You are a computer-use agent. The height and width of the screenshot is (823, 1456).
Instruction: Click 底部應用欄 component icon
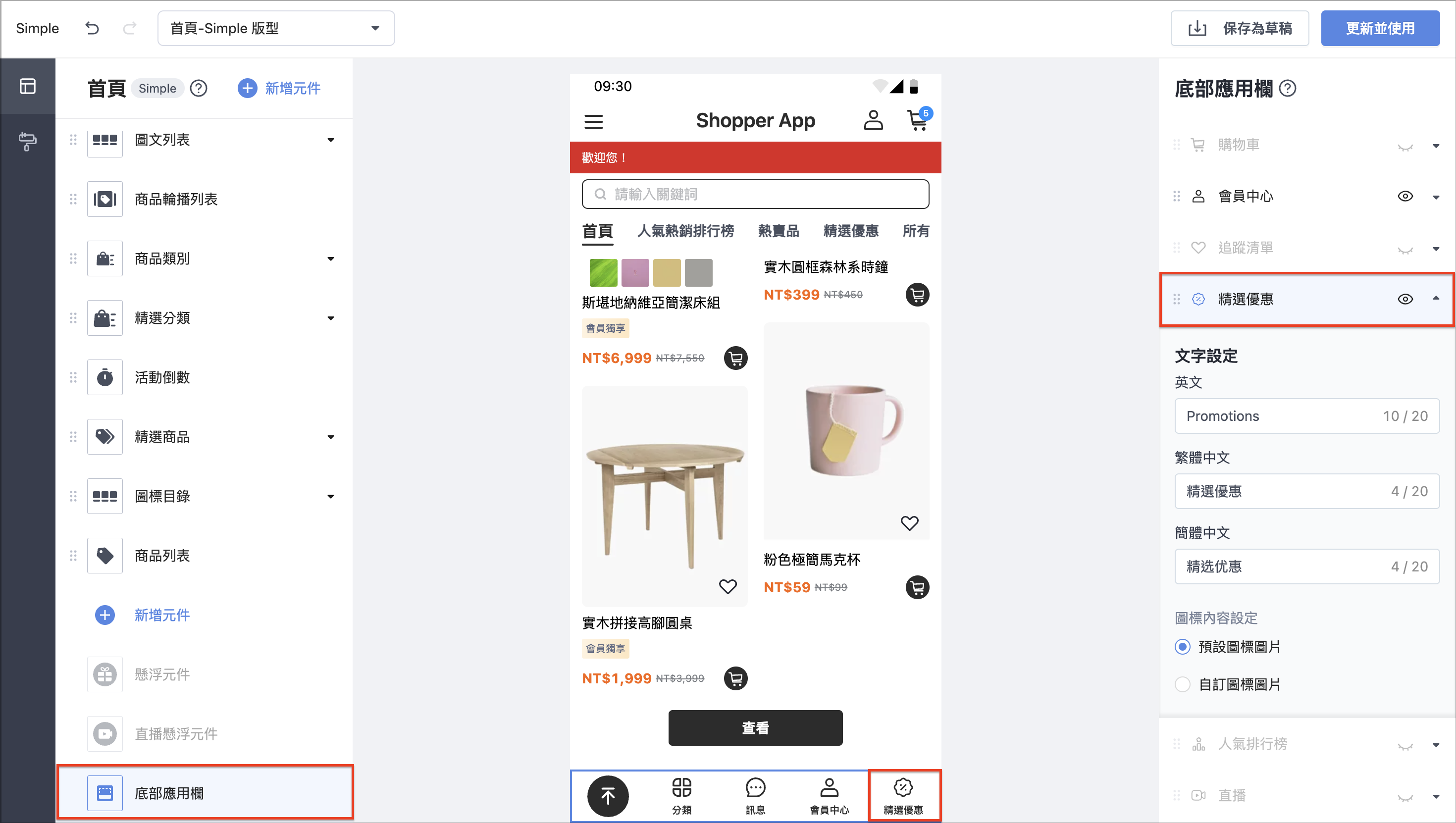pyautogui.click(x=105, y=793)
